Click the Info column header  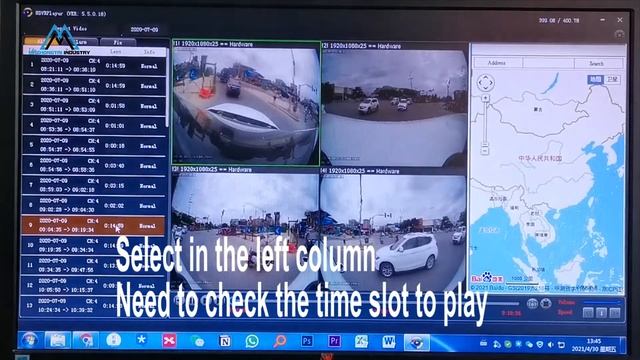coord(149,52)
